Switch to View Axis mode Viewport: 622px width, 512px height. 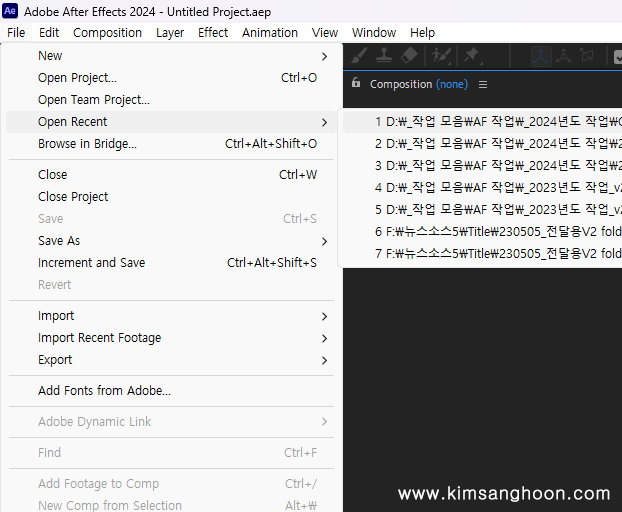(587, 56)
